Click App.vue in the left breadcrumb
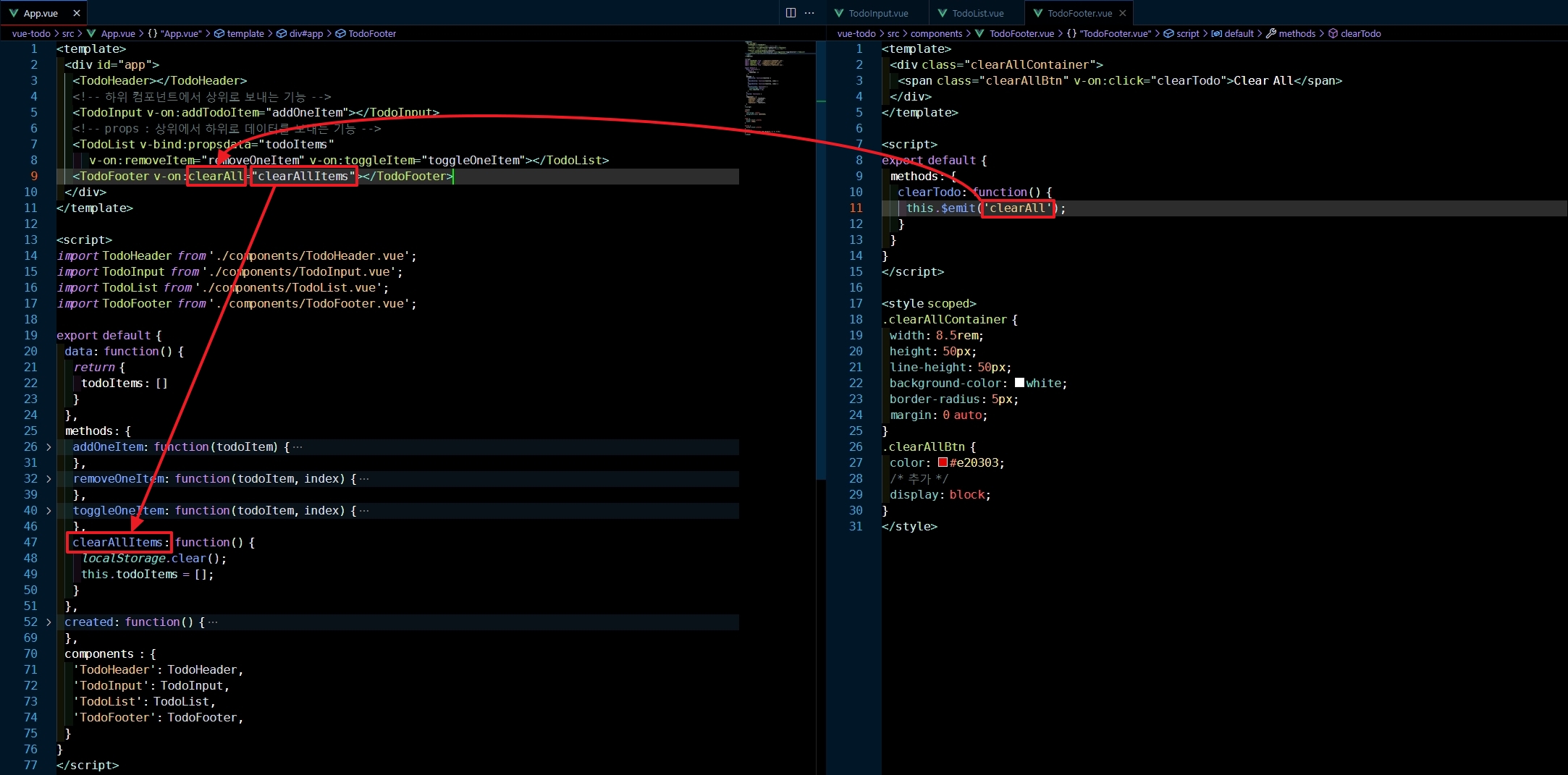Image resolution: width=1568 pixels, height=775 pixels. click(x=118, y=33)
